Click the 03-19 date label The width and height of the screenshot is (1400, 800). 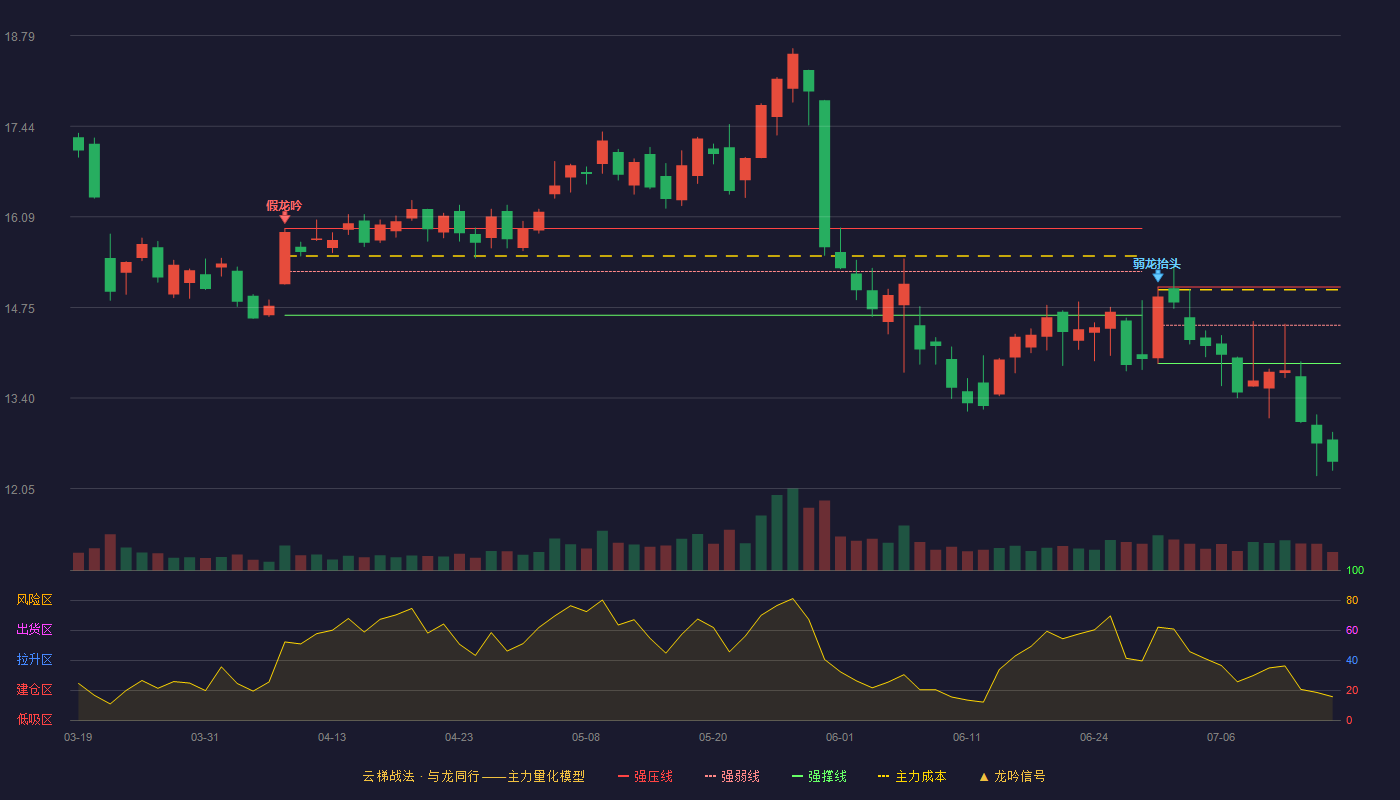click(78, 737)
